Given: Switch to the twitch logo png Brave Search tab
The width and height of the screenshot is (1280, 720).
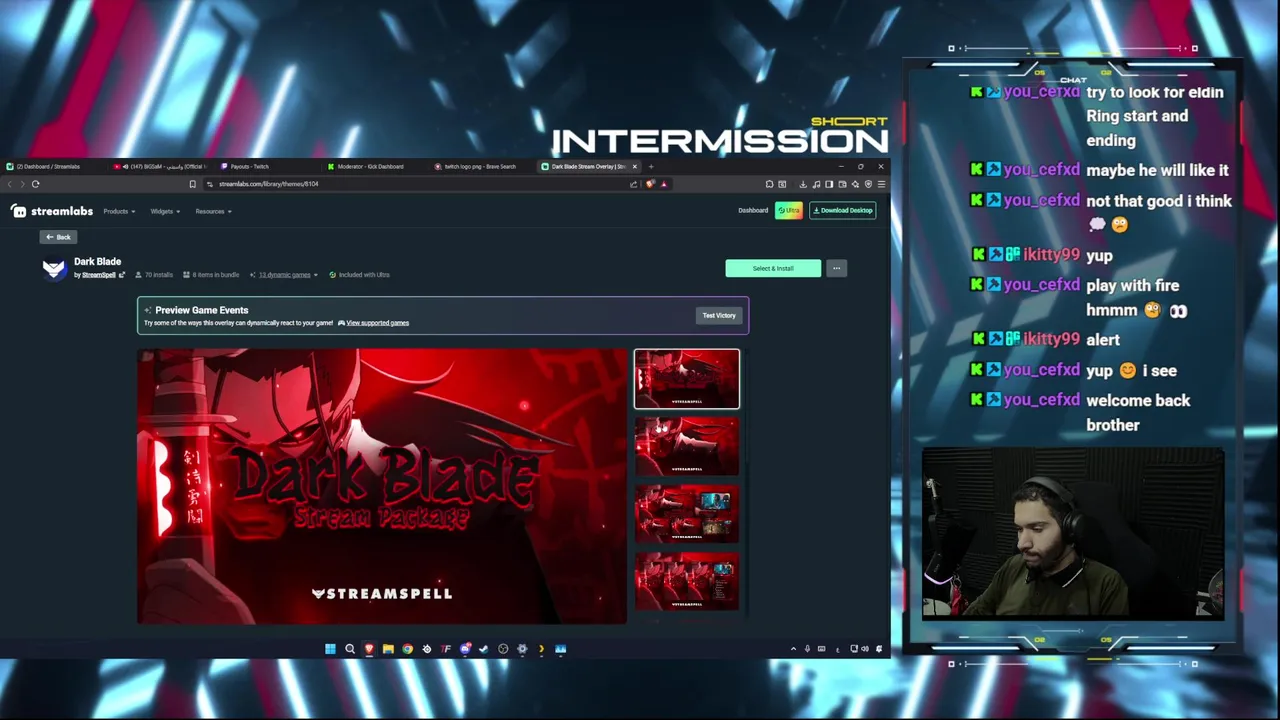Looking at the screenshot, I should 478,167.
